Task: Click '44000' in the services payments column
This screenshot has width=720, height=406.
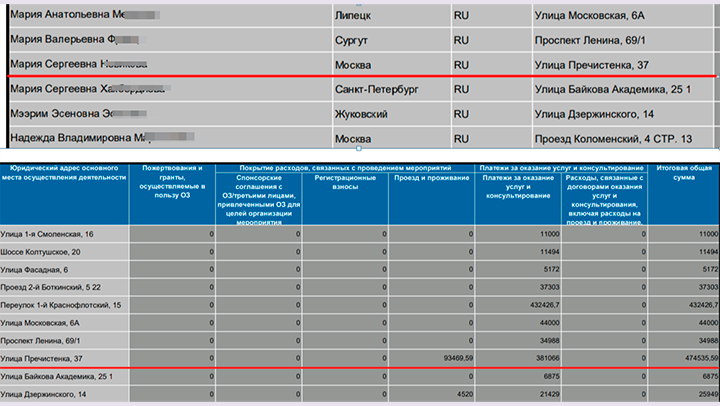Action: [550, 323]
